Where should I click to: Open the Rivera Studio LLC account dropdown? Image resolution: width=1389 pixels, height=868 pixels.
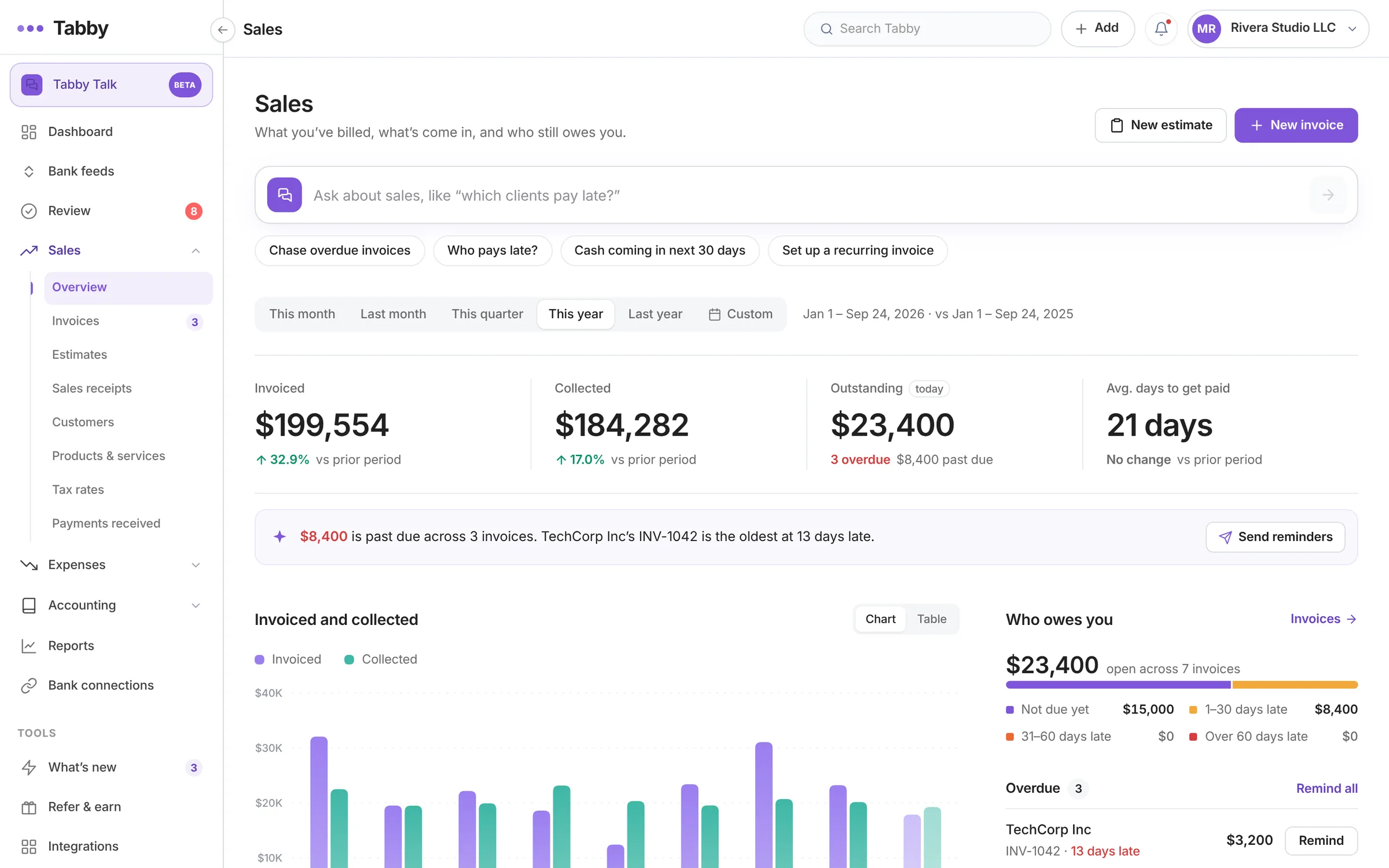point(1278,28)
